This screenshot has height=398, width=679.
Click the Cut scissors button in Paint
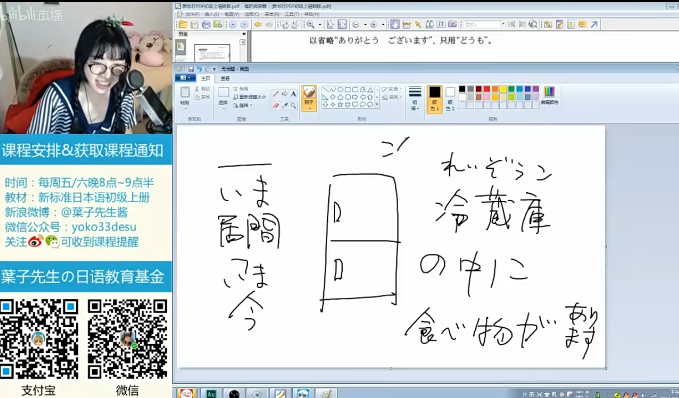tap(202, 89)
